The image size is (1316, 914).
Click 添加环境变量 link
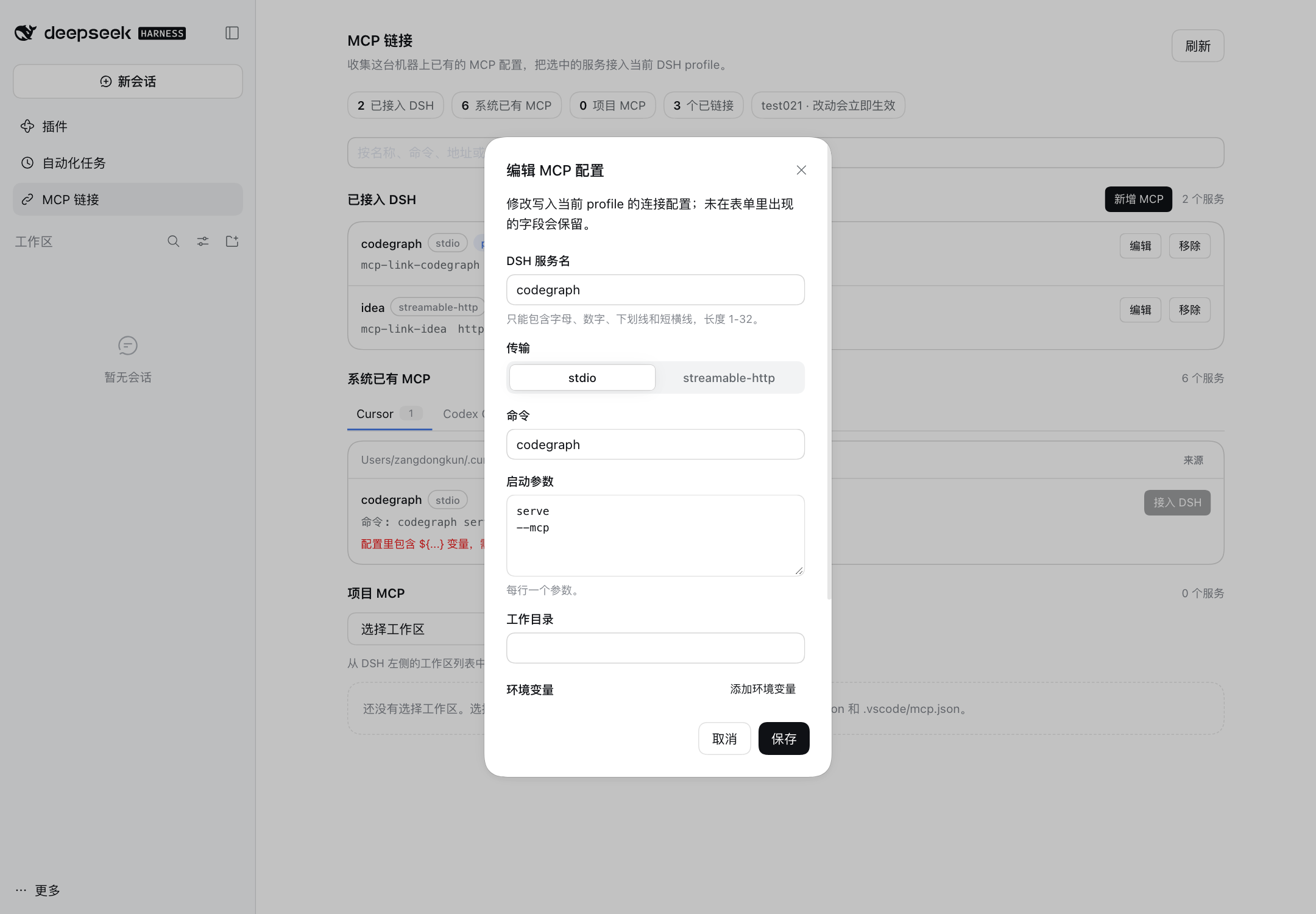click(x=763, y=689)
